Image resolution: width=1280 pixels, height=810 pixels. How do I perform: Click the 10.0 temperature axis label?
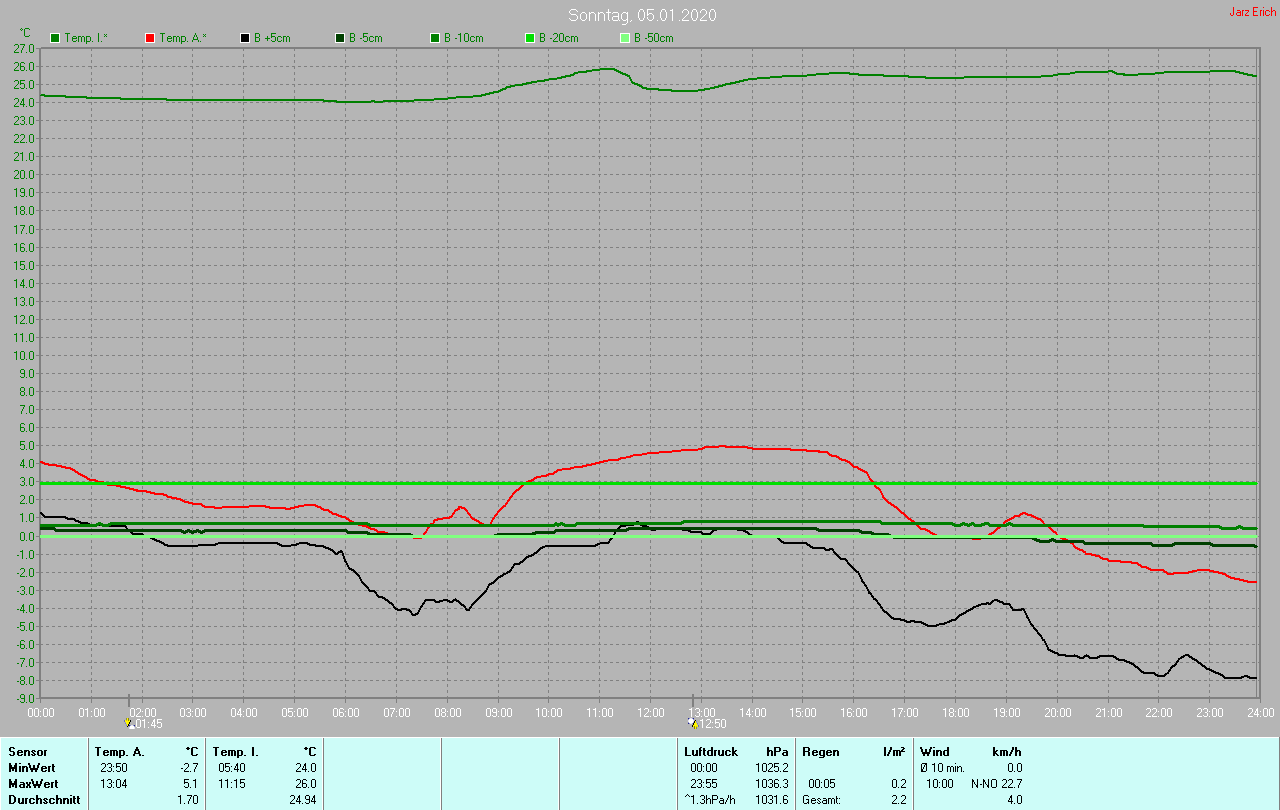24,355
